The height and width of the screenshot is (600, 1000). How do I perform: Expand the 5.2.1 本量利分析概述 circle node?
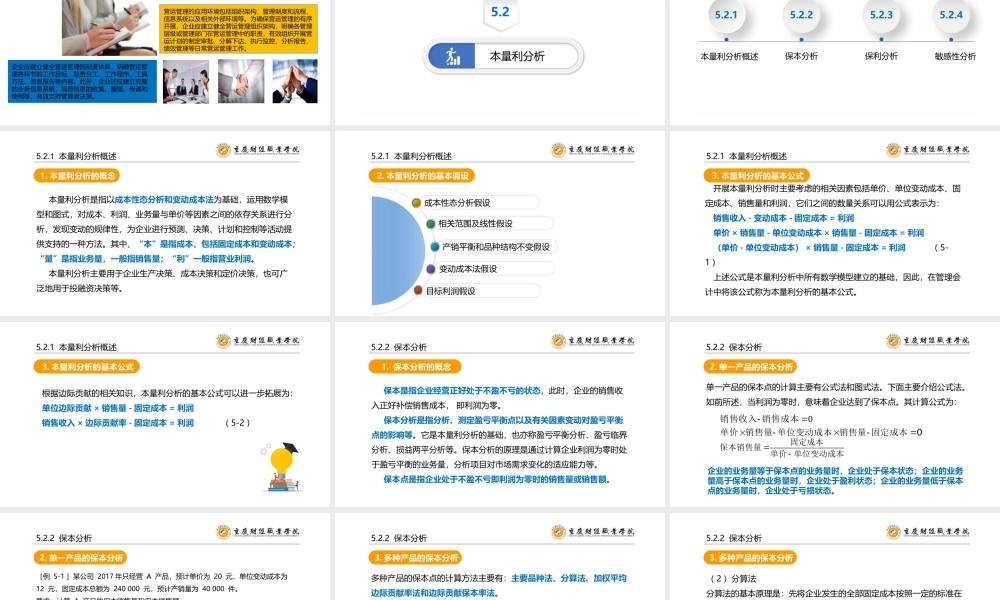726,15
